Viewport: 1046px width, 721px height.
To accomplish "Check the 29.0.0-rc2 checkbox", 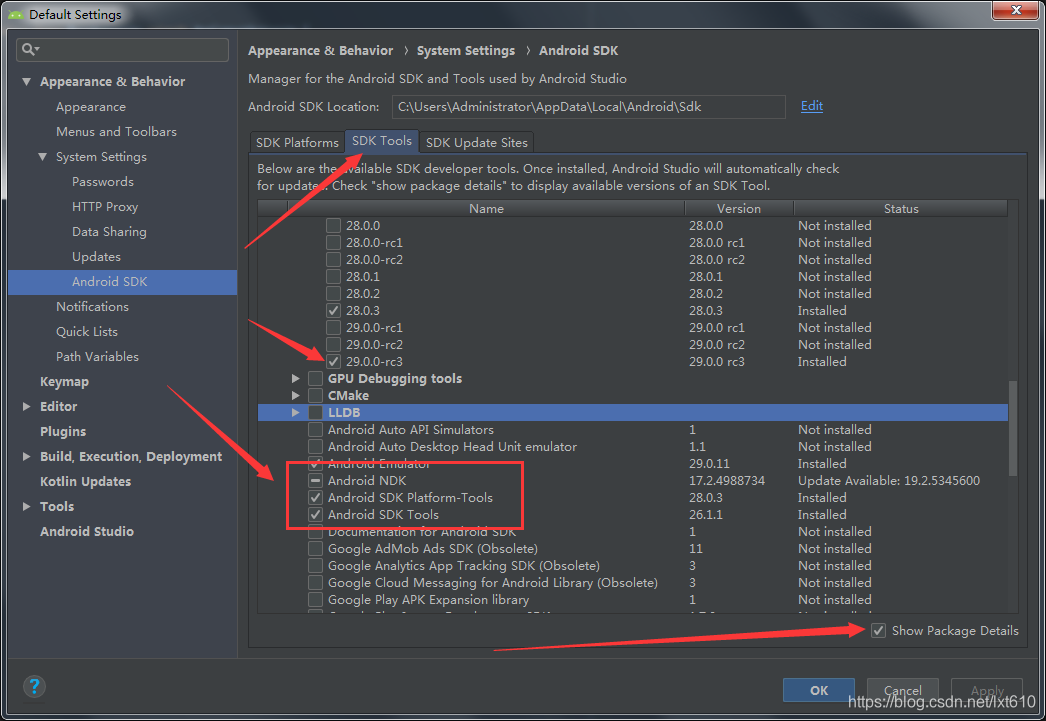I will (x=334, y=345).
